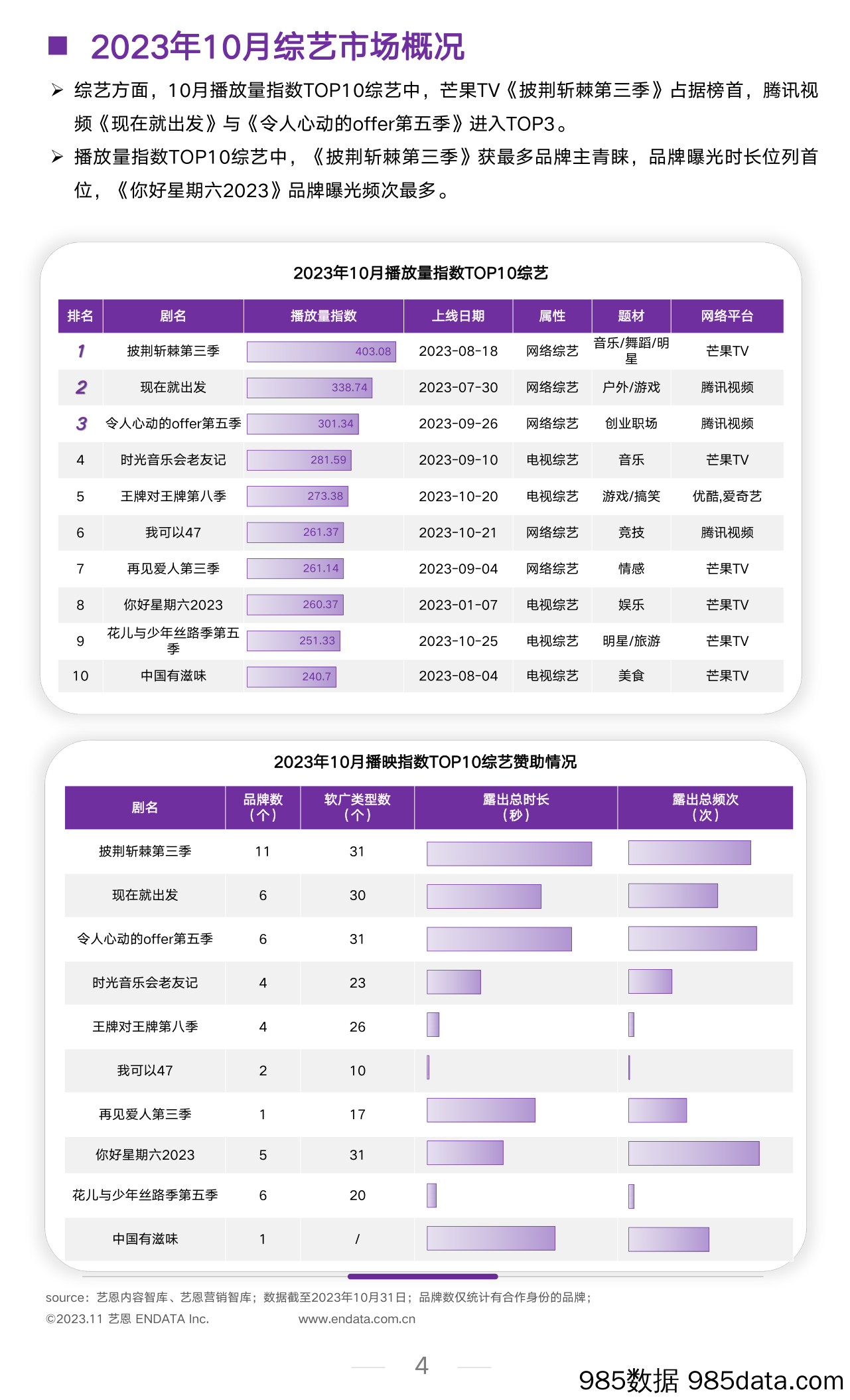Click the 优酷,爱奇艺 platform cell
Image resolution: width=850 pixels, height=1400 pixels.
(727, 497)
